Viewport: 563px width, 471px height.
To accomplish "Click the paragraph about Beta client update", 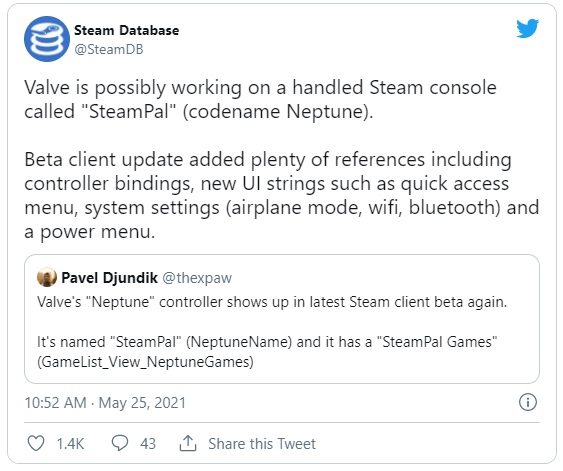I will pyautogui.click(x=282, y=195).
